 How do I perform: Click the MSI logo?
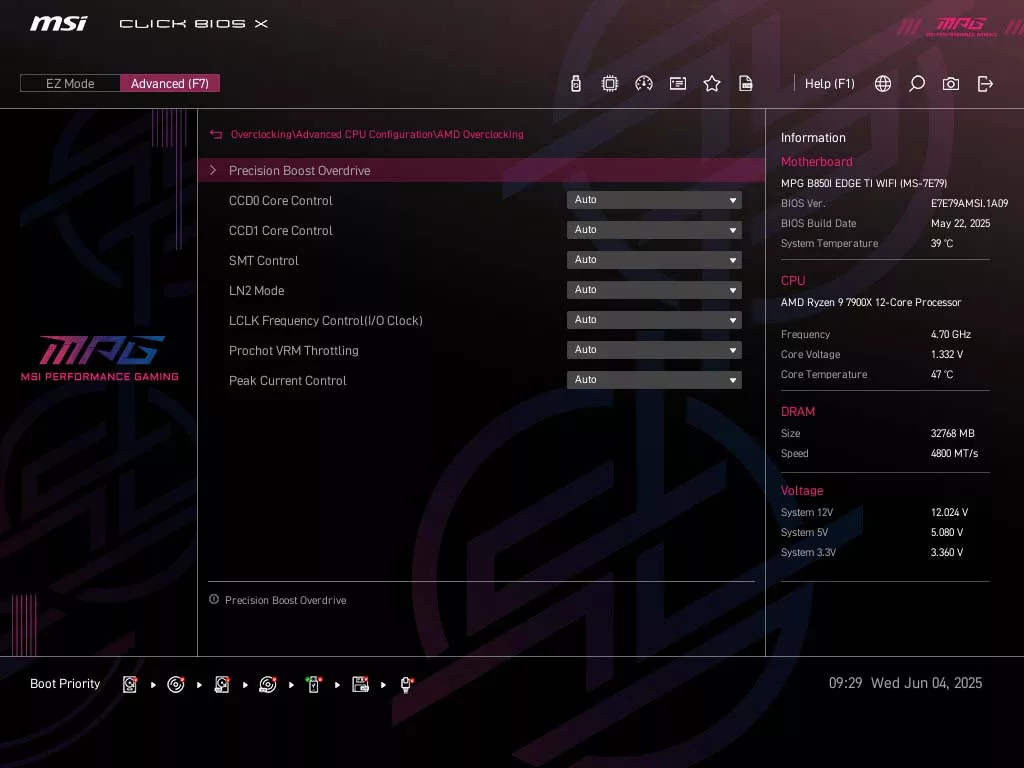pos(59,24)
